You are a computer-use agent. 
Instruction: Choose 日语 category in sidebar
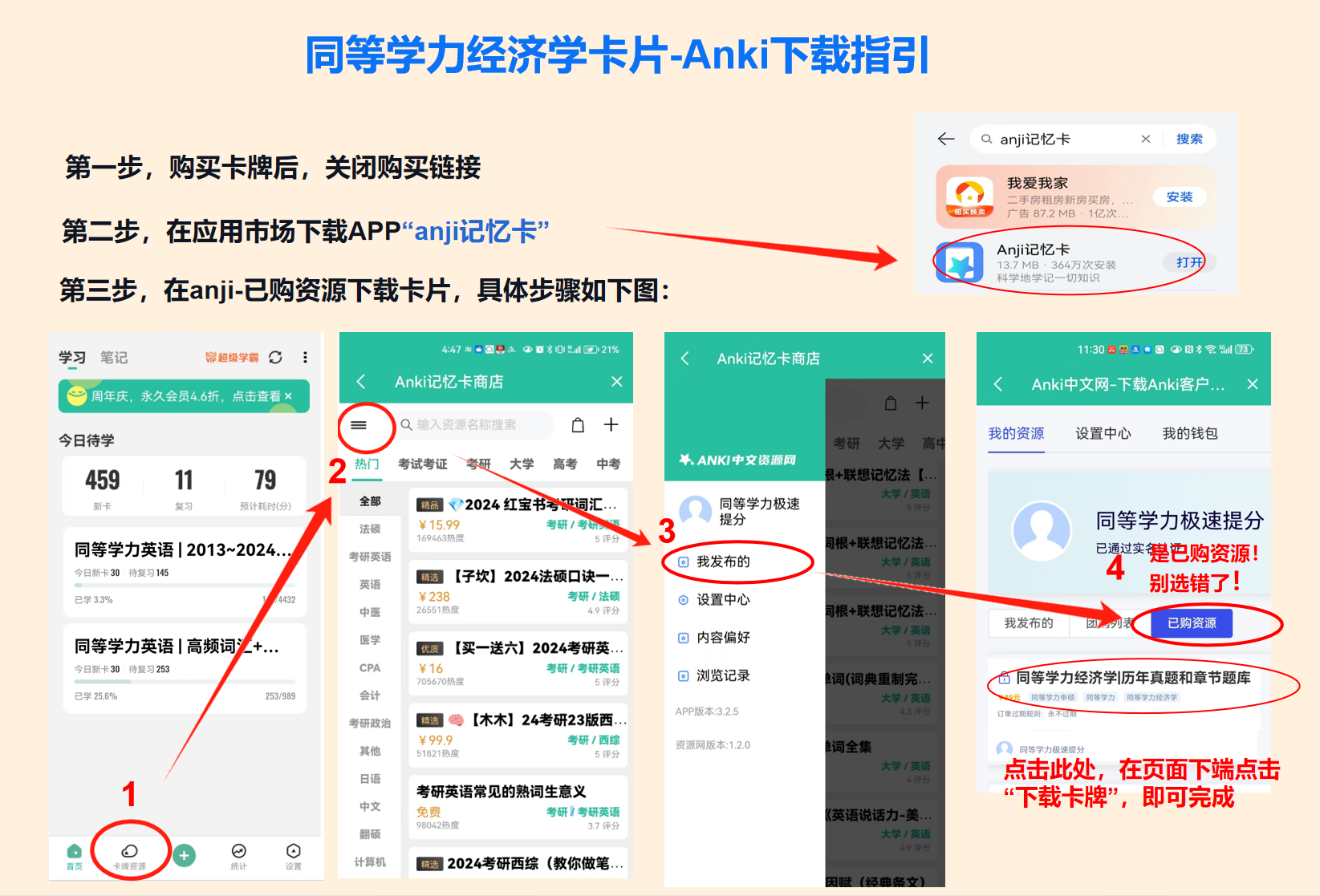point(370,779)
